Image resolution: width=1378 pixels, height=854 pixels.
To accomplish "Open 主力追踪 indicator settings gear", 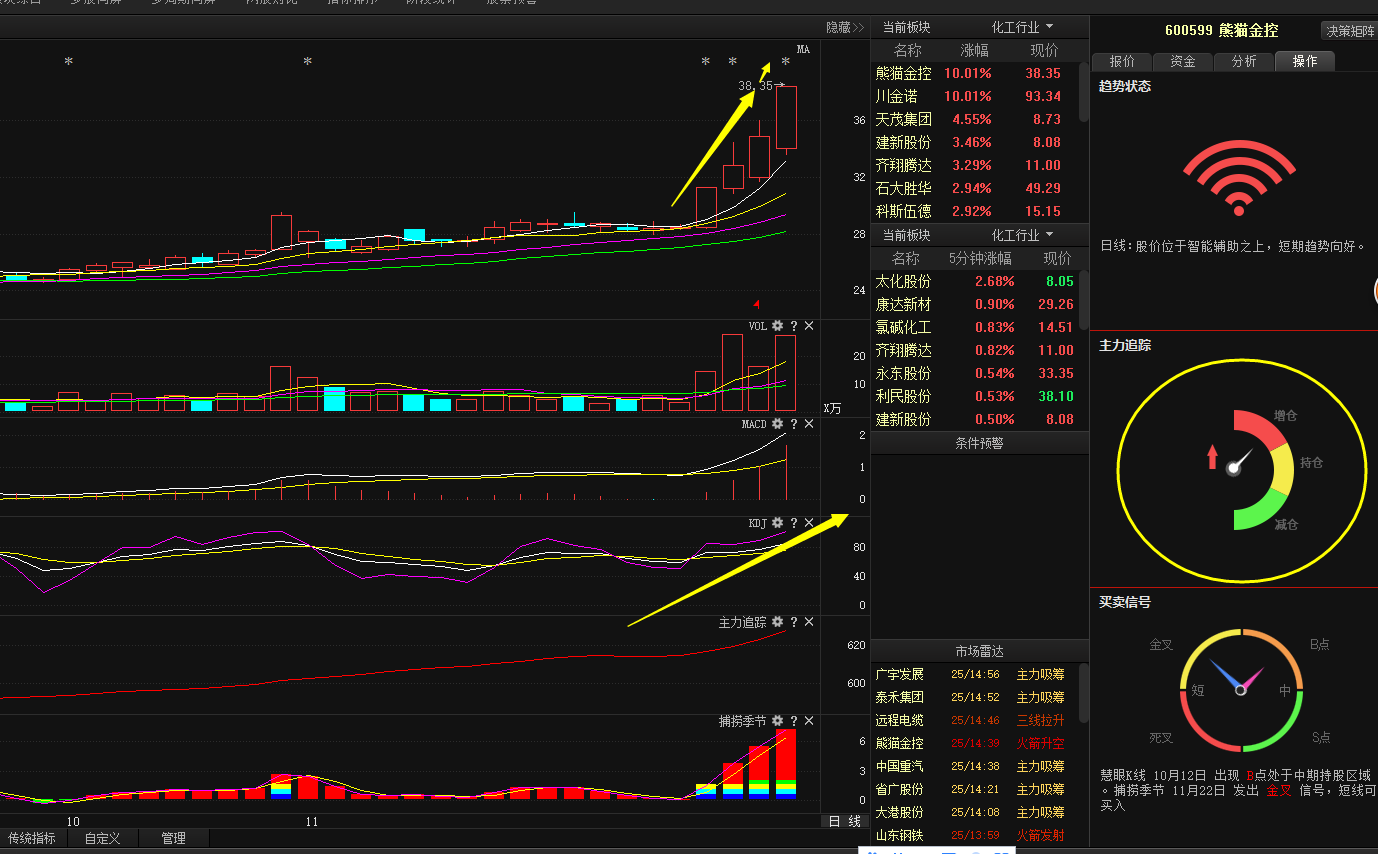I will click(x=778, y=622).
